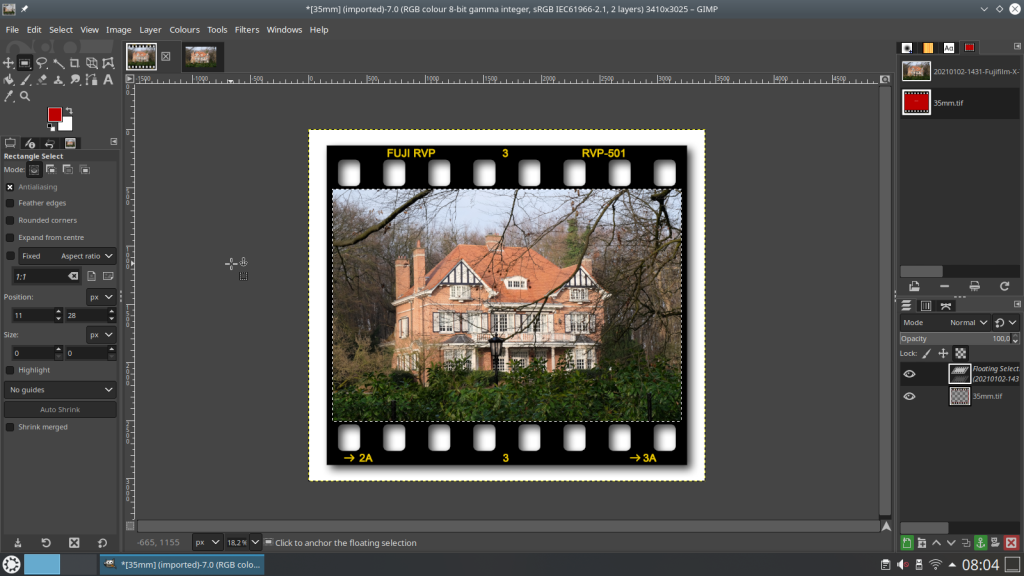
Task: Select the Free Select lasso tool
Action: point(41,63)
